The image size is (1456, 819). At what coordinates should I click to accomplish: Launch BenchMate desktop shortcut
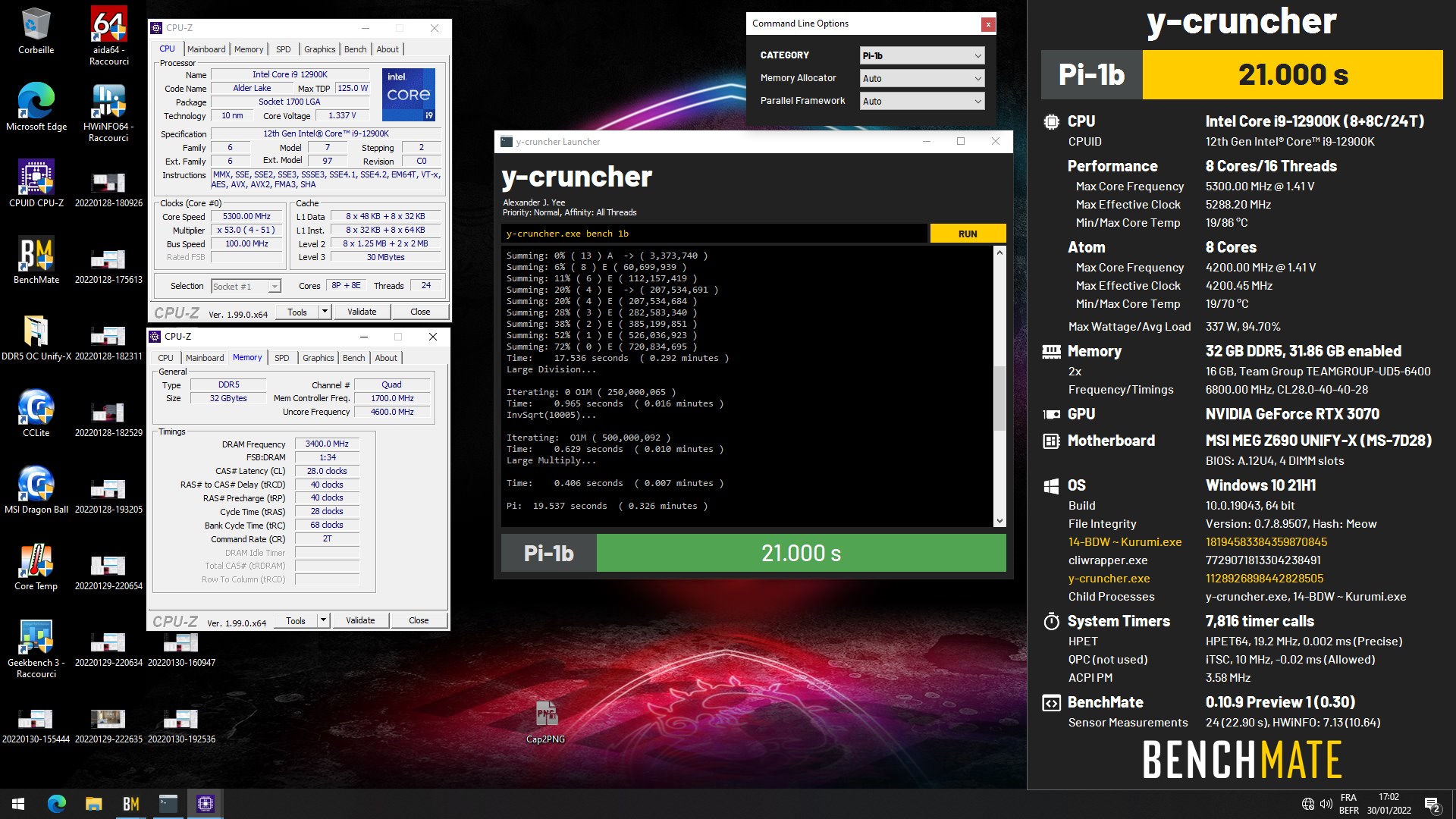pyautogui.click(x=36, y=260)
